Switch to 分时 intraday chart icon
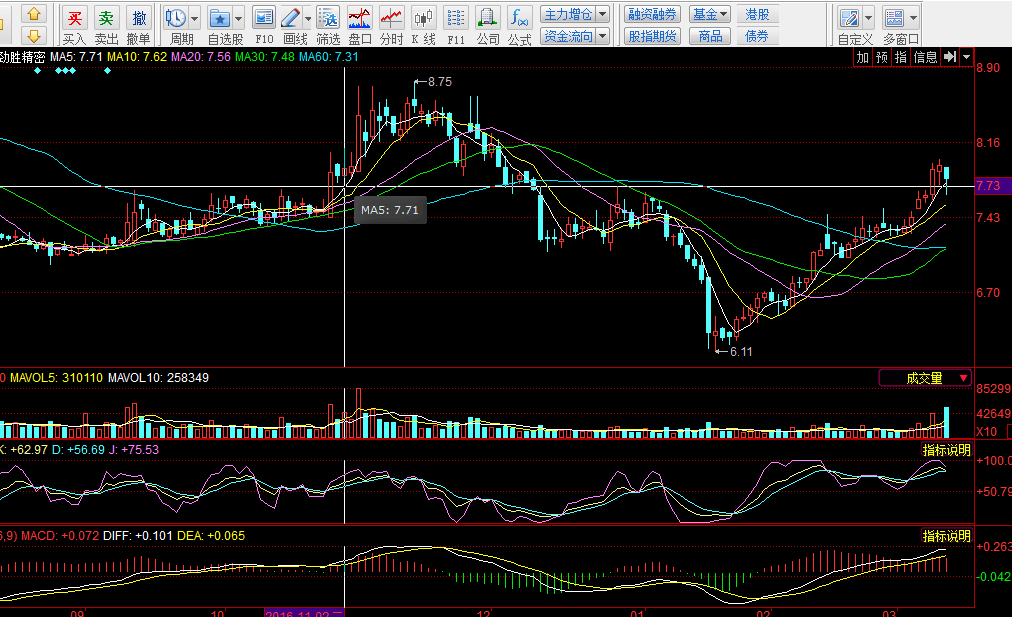 pyautogui.click(x=391, y=18)
